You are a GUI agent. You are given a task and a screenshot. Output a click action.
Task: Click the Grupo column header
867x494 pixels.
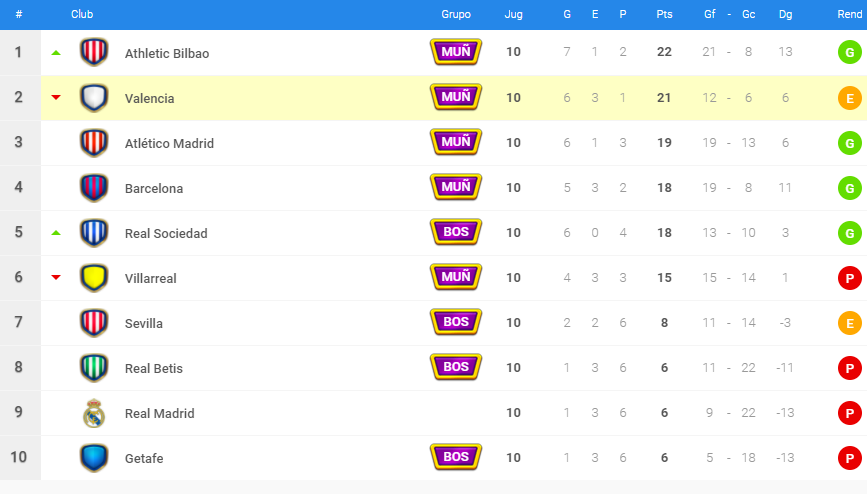456,14
